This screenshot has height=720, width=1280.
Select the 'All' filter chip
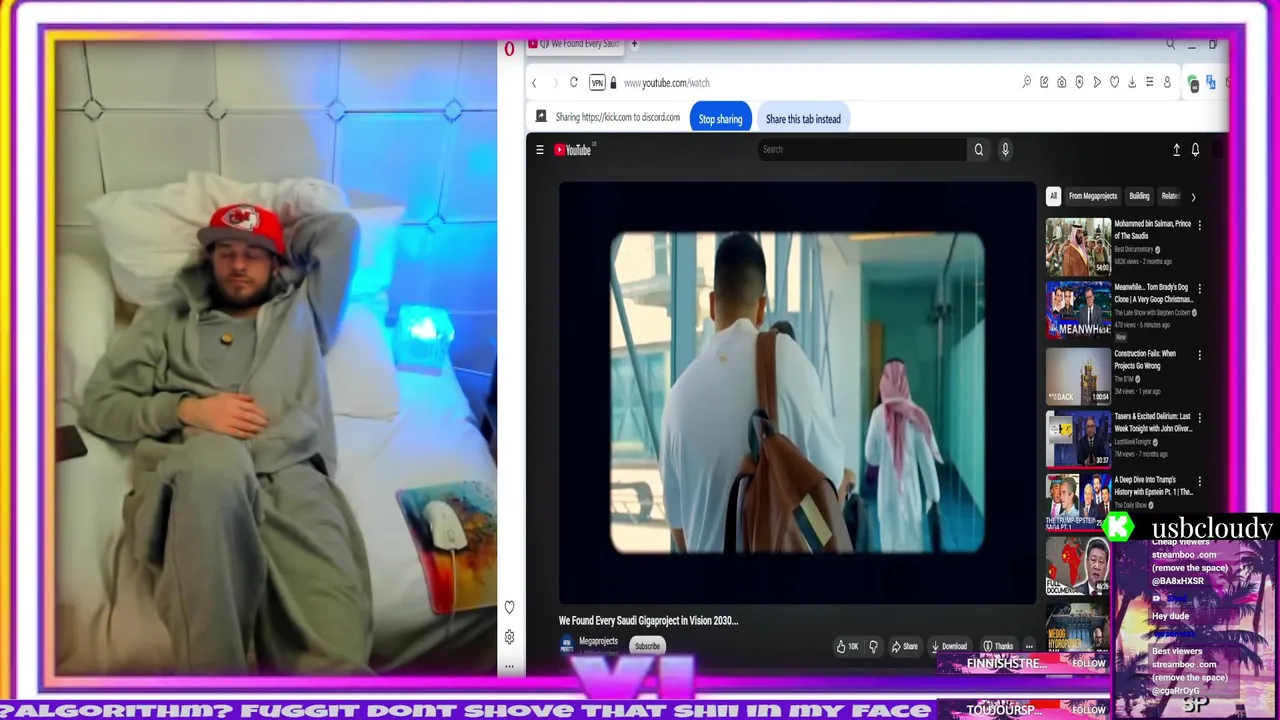(1052, 196)
